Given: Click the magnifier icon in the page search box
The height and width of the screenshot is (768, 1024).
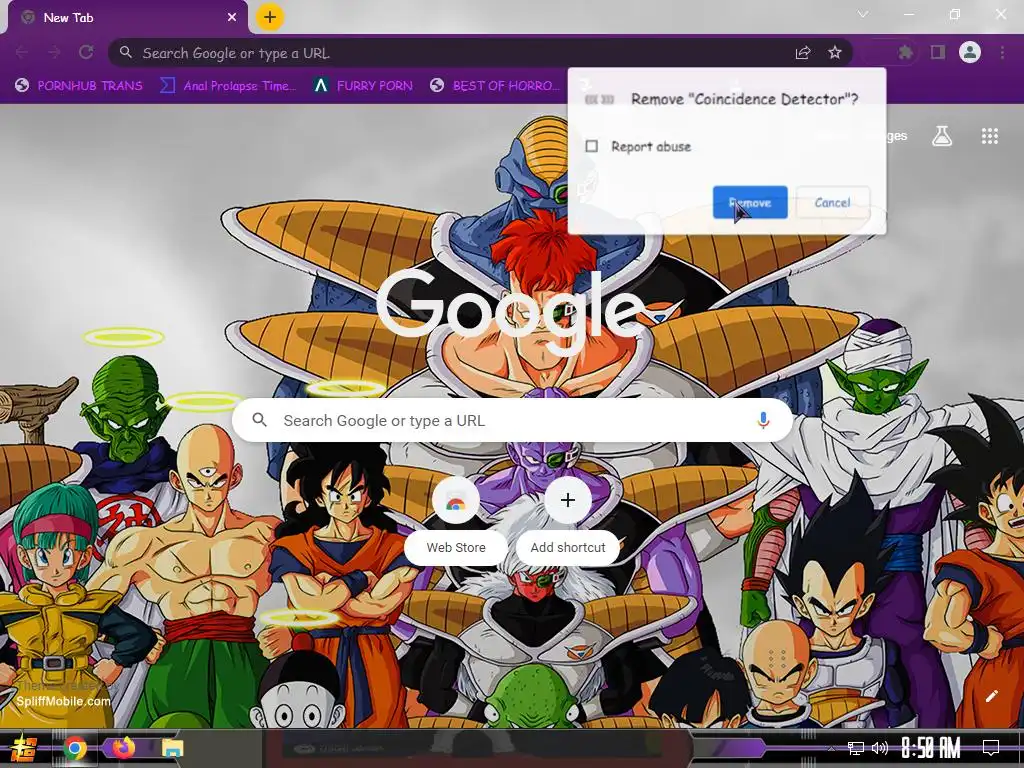Looking at the screenshot, I should pos(259,420).
